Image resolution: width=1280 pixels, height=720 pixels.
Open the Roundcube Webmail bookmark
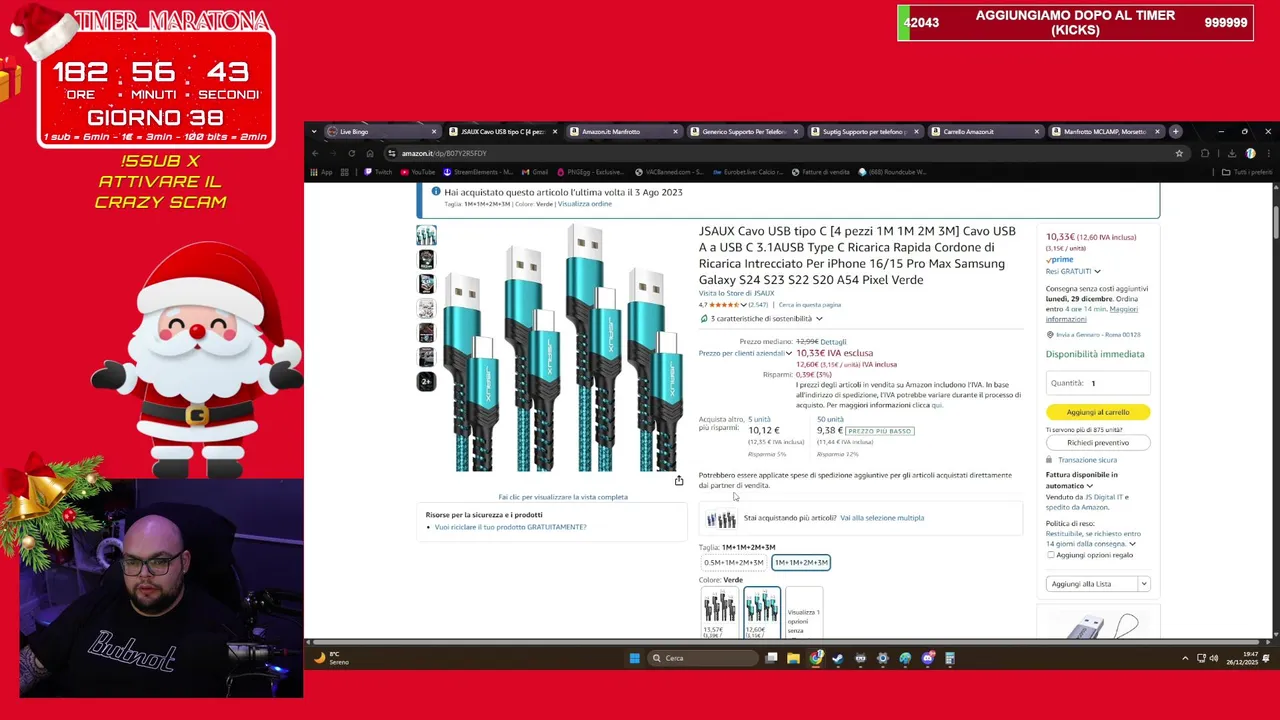click(894, 172)
